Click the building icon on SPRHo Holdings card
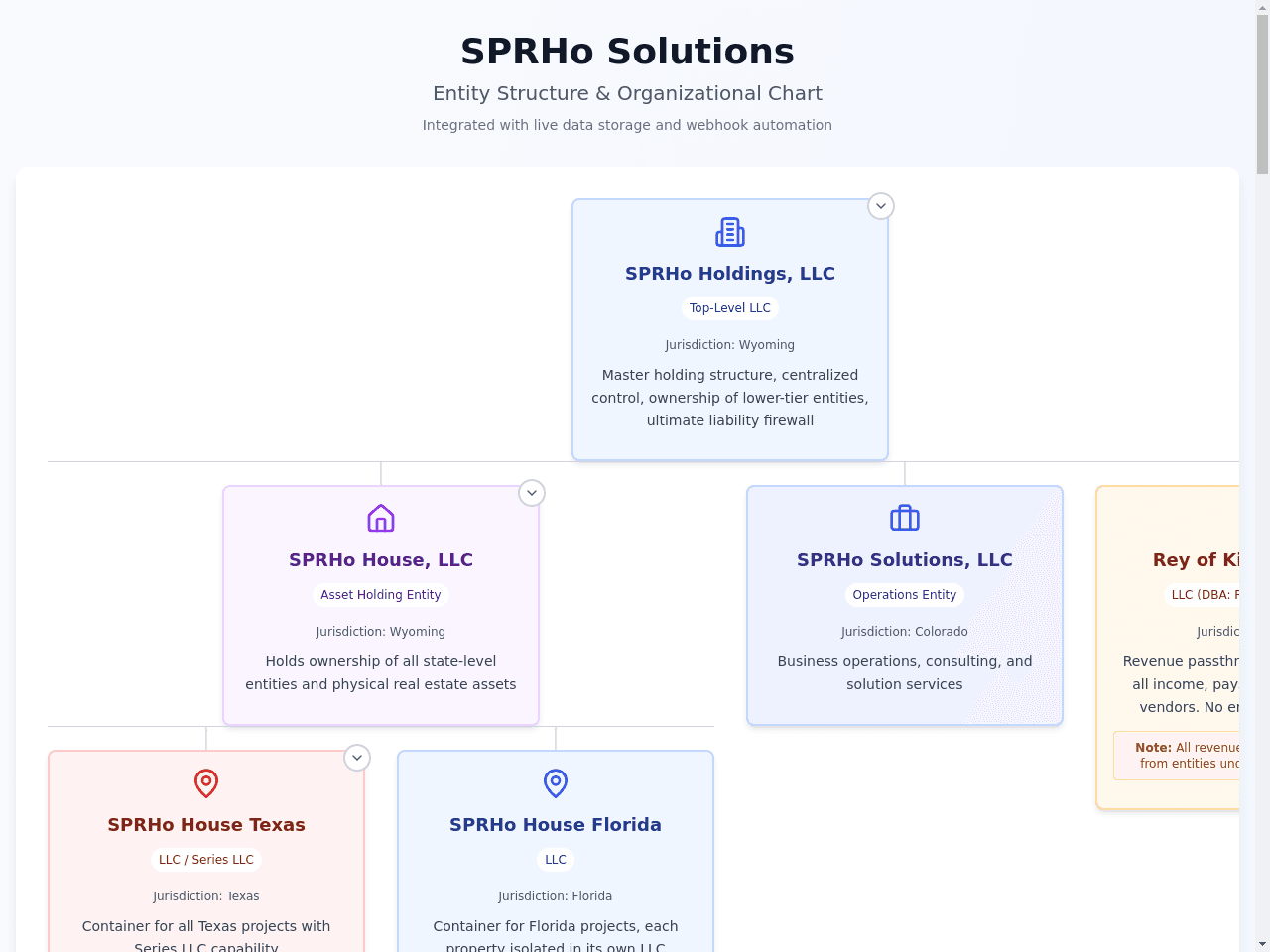Screen dimensions: 1270x952 (730, 232)
